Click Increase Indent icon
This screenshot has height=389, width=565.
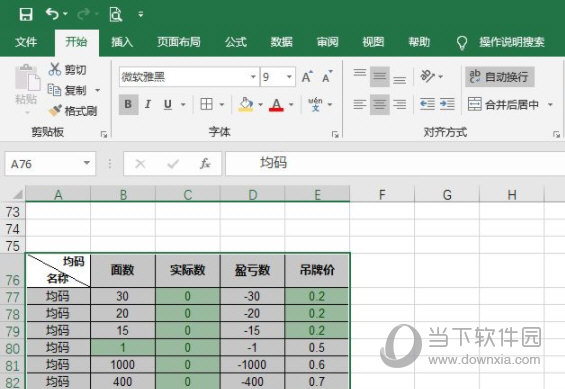click(447, 104)
